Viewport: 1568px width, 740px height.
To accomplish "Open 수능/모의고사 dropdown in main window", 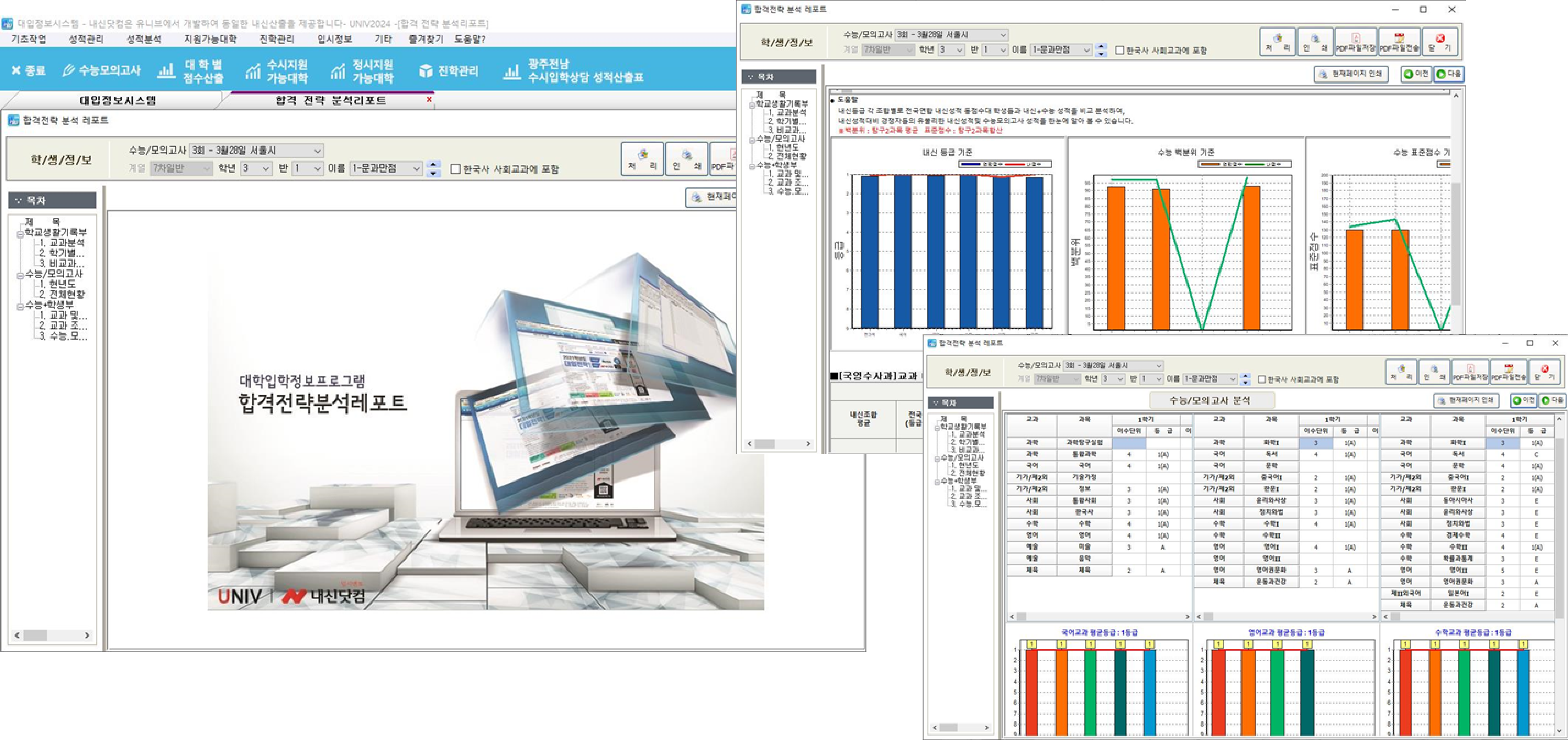I will pyautogui.click(x=256, y=150).
